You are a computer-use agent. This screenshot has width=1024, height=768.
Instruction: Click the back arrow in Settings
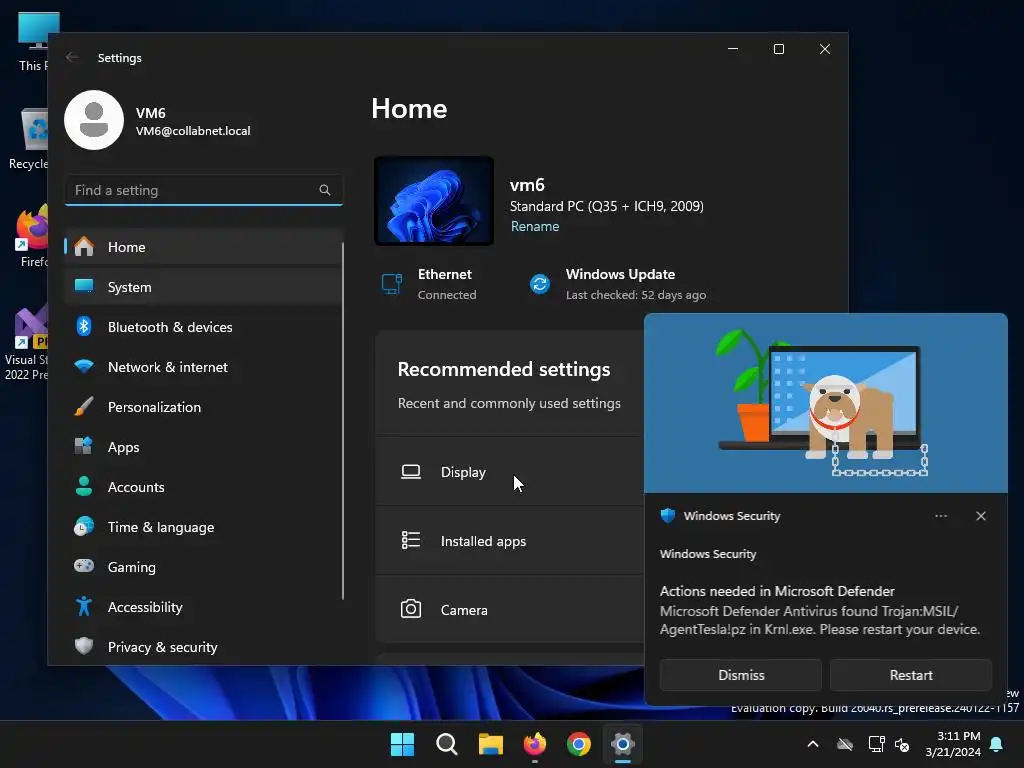coord(72,57)
